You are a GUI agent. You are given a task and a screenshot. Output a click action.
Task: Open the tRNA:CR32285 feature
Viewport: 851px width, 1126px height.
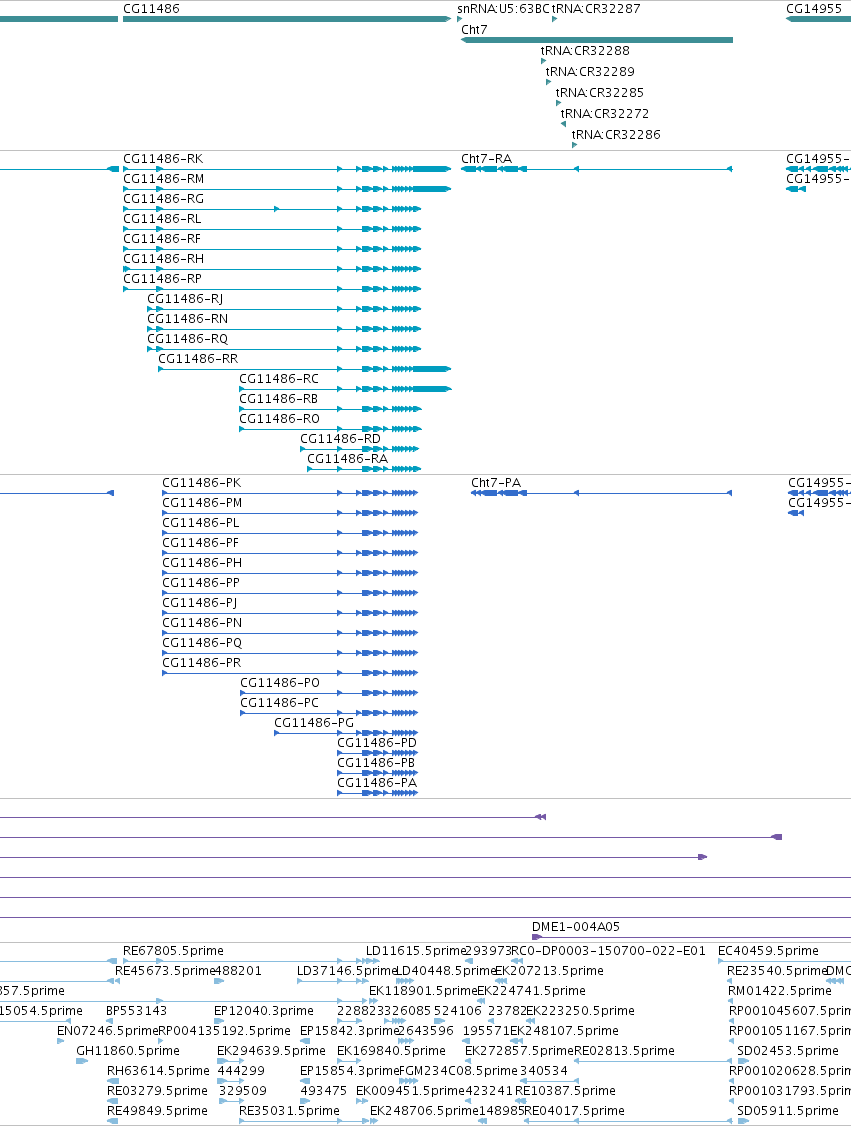600,92
